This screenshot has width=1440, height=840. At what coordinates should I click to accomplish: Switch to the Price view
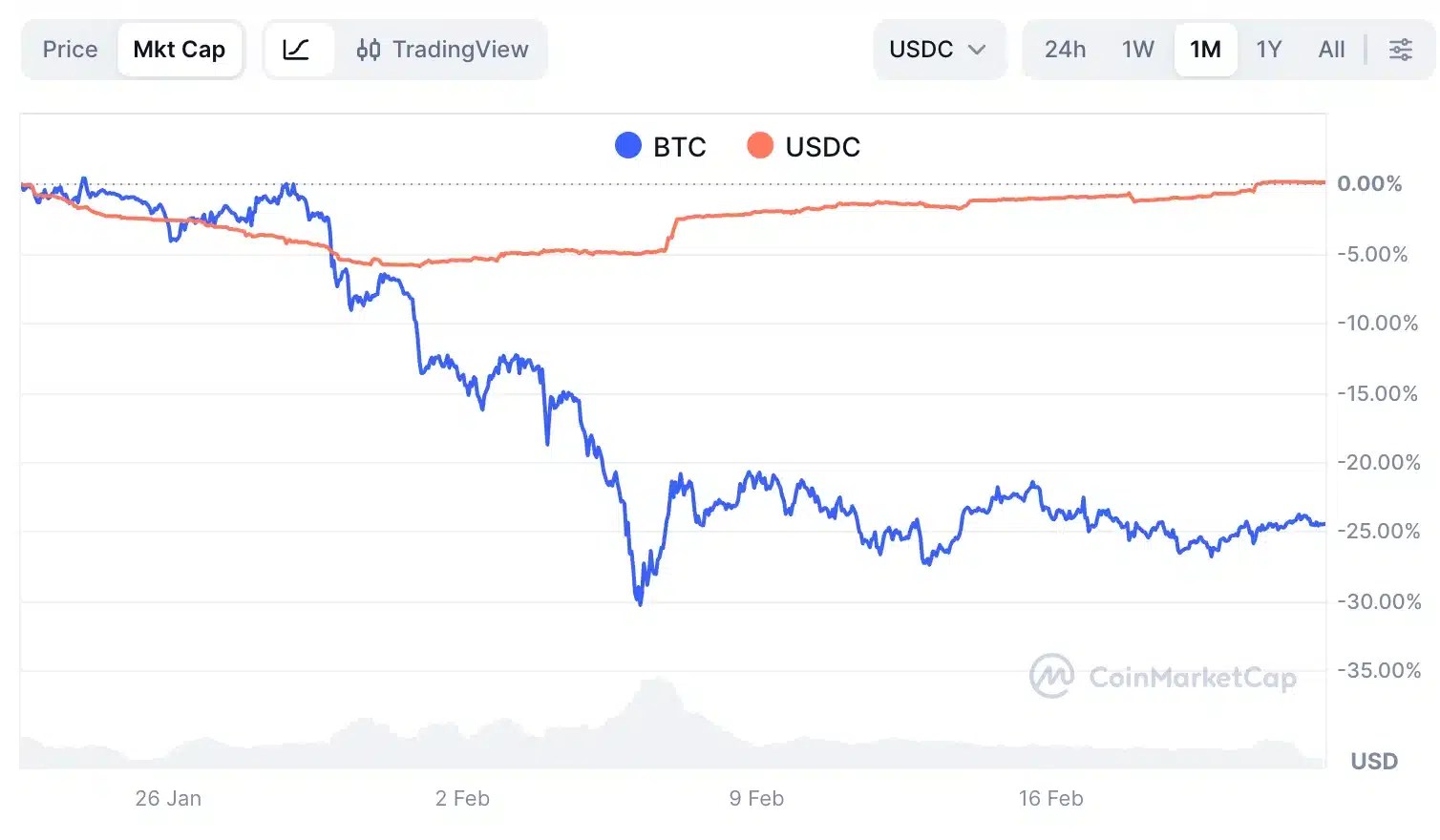pyautogui.click(x=68, y=49)
